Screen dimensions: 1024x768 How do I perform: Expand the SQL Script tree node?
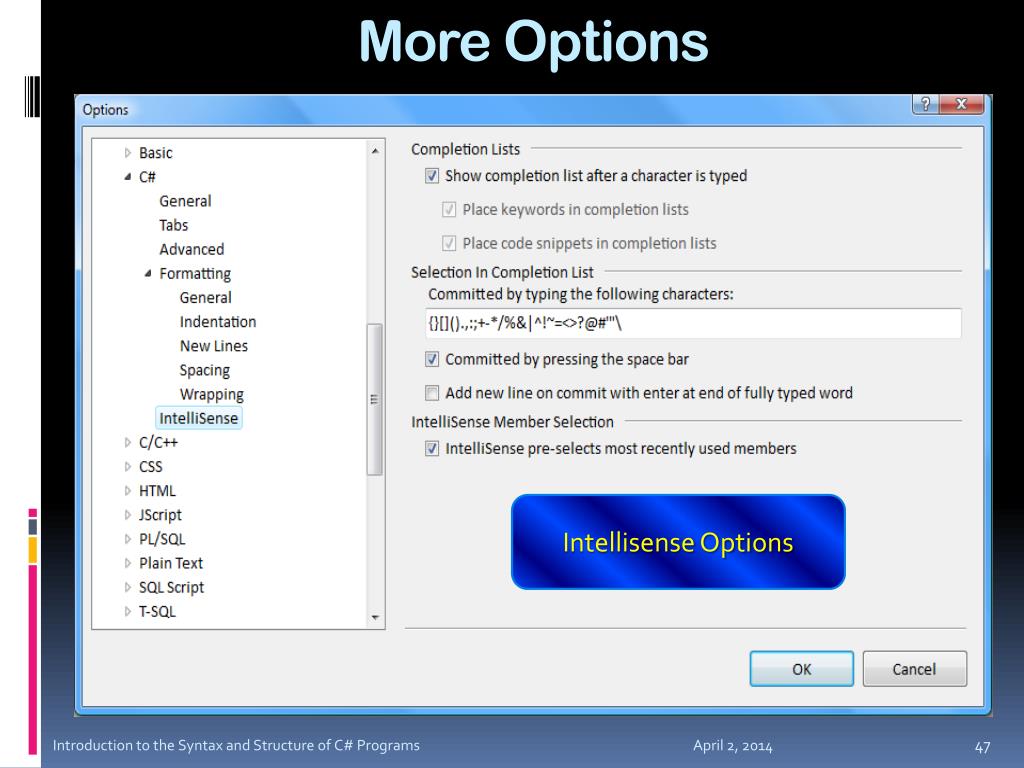[x=127, y=588]
